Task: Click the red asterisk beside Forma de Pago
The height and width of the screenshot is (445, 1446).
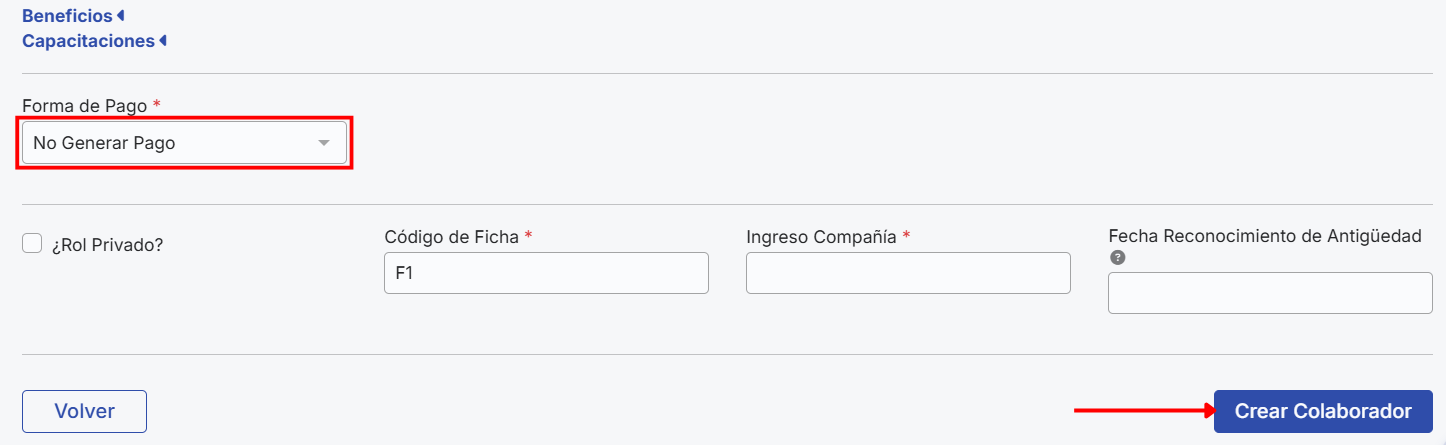Action: [x=157, y=104]
